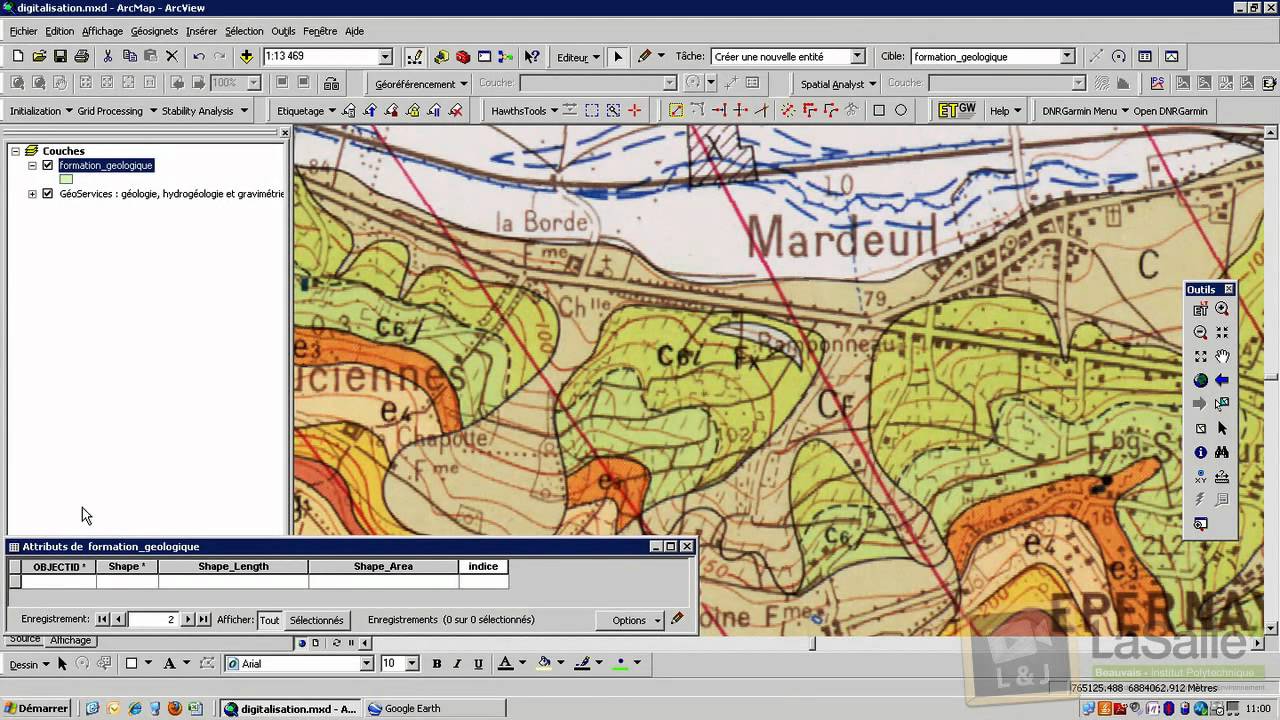The height and width of the screenshot is (720, 1280).
Task: Select the red crosshair HawthsTools icon
Action: coord(634,110)
